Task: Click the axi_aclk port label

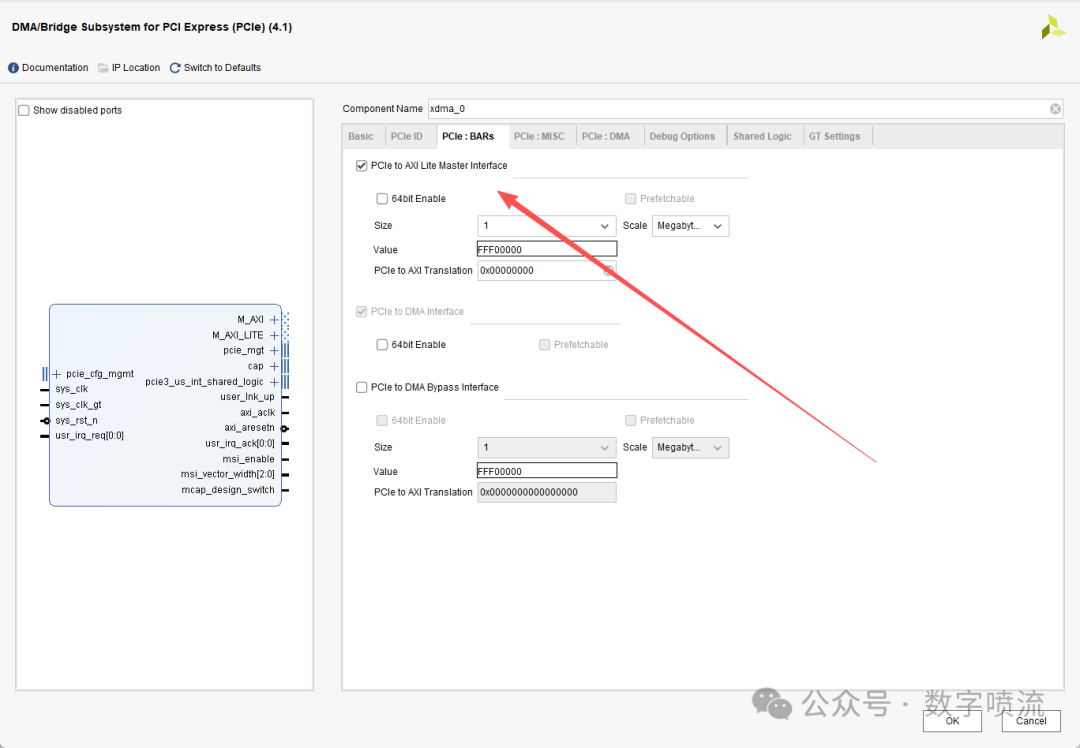Action: pos(258,413)
